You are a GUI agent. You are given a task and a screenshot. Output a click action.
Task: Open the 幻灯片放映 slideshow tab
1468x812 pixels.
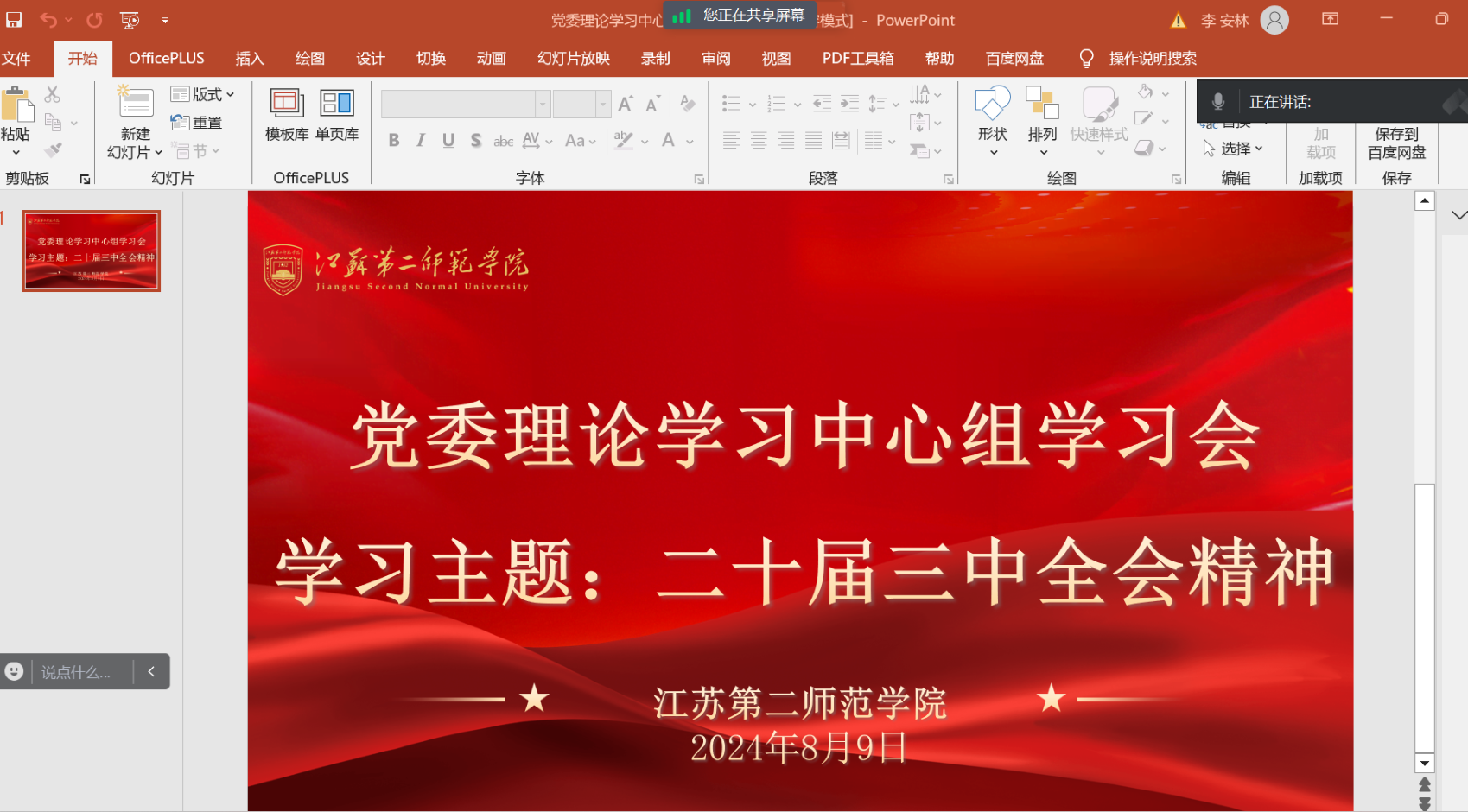[x=573, y=59]
